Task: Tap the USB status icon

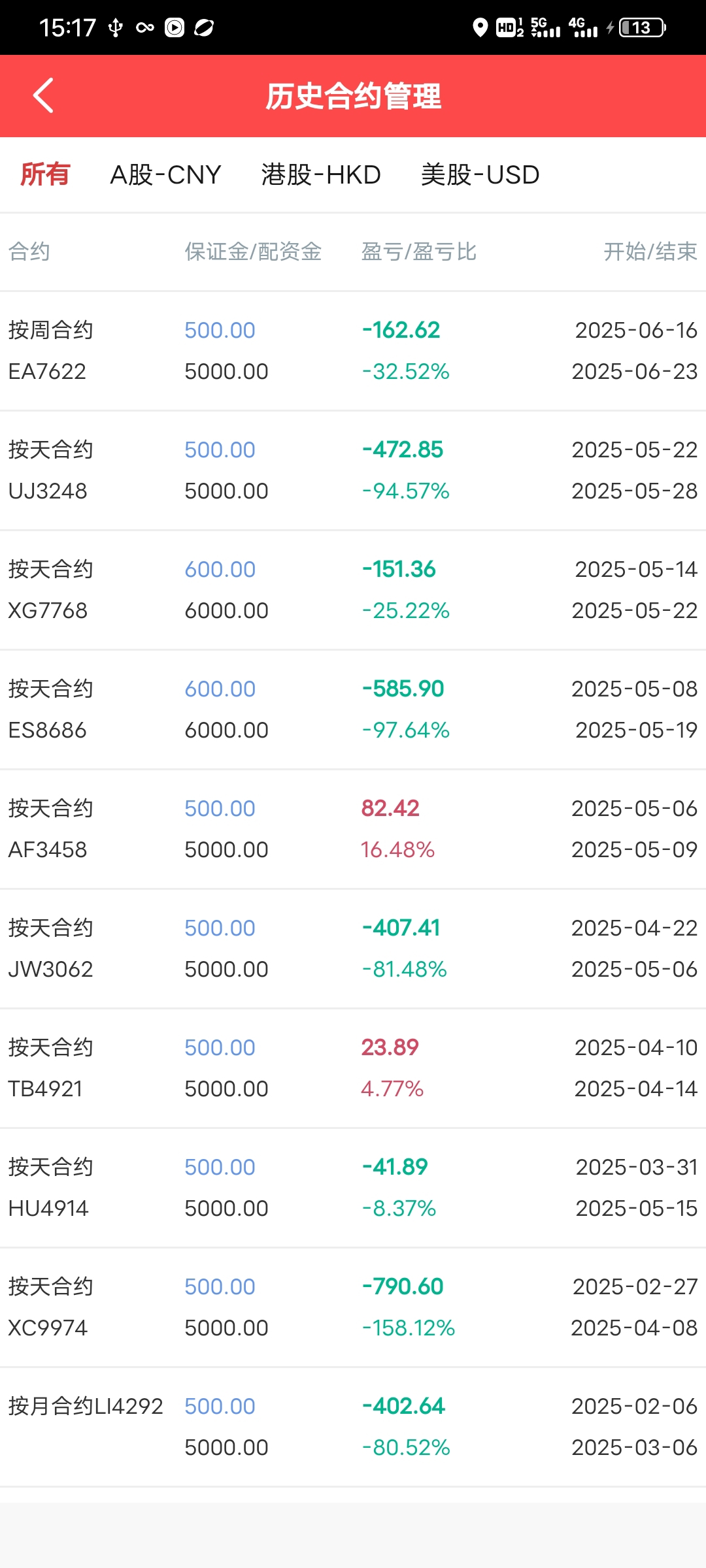Action: (116, 27)
